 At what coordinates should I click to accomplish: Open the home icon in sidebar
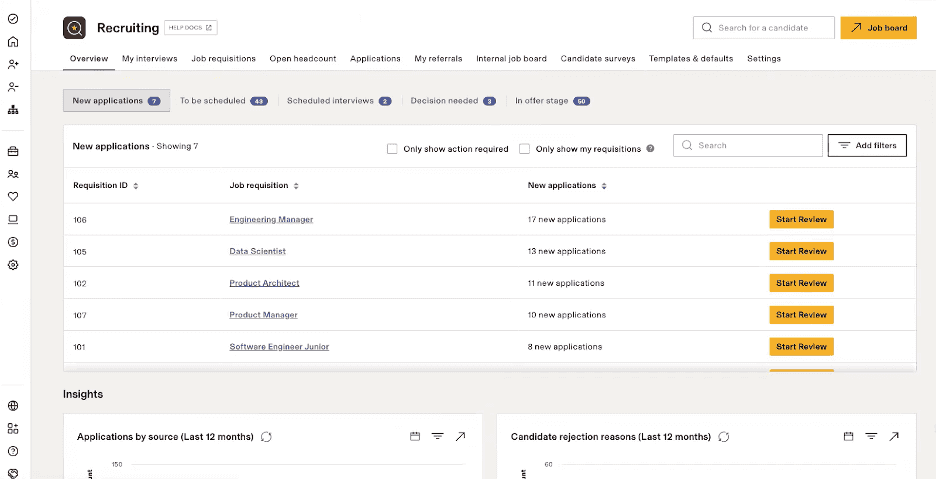13,42
